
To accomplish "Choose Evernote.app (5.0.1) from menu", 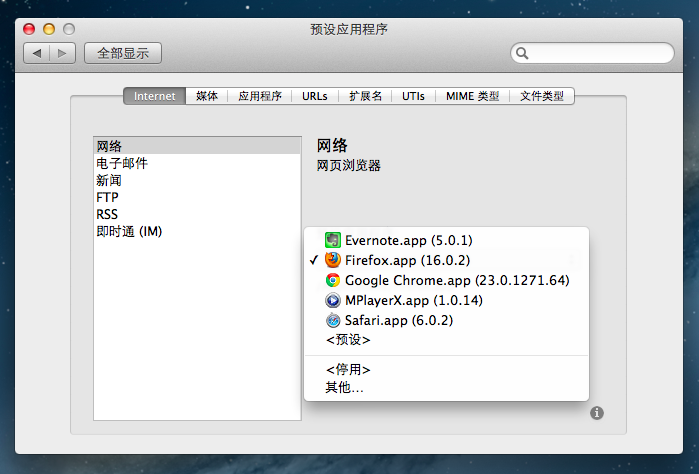I will click(x=446, y=240).
